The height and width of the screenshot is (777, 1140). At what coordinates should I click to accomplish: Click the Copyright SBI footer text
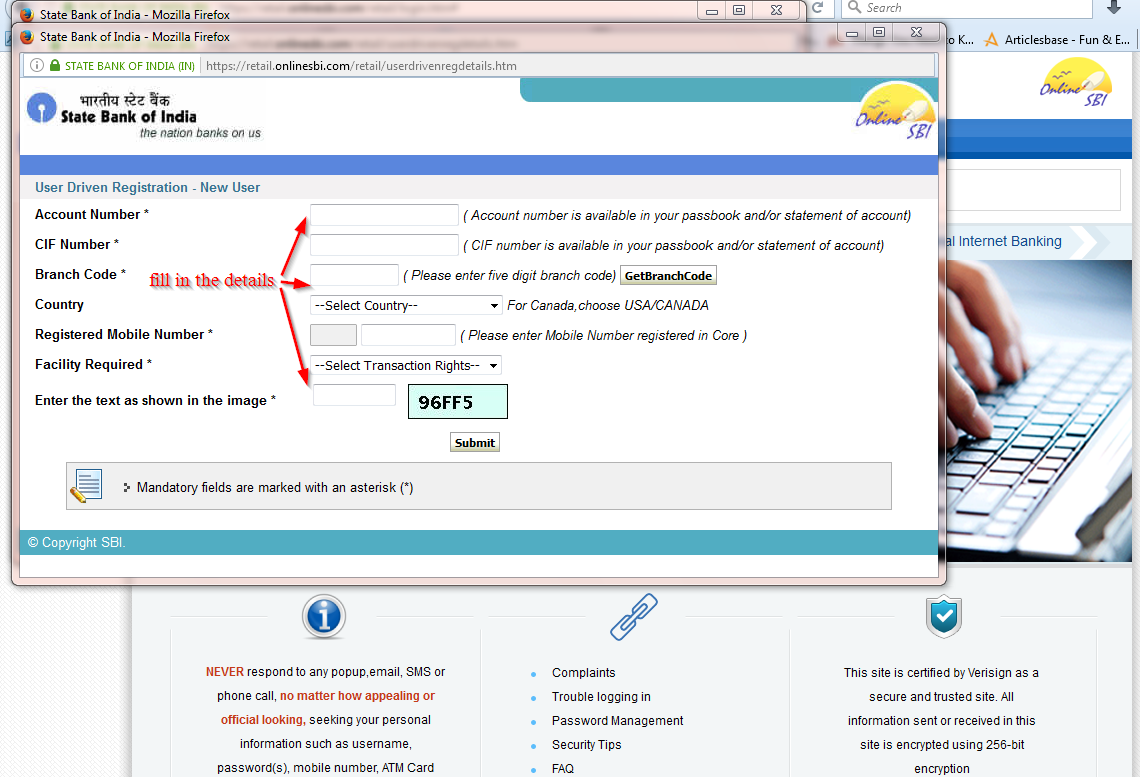coord(76,543)
